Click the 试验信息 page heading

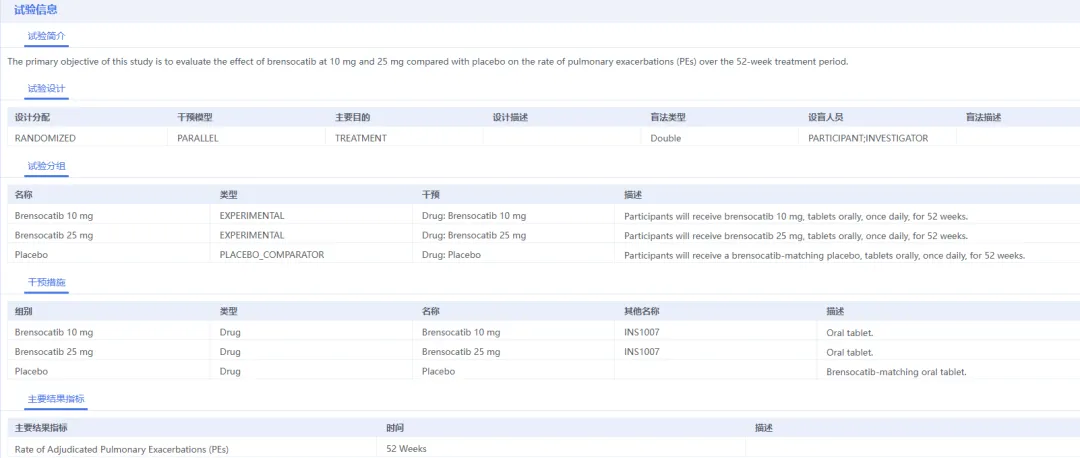35,10
